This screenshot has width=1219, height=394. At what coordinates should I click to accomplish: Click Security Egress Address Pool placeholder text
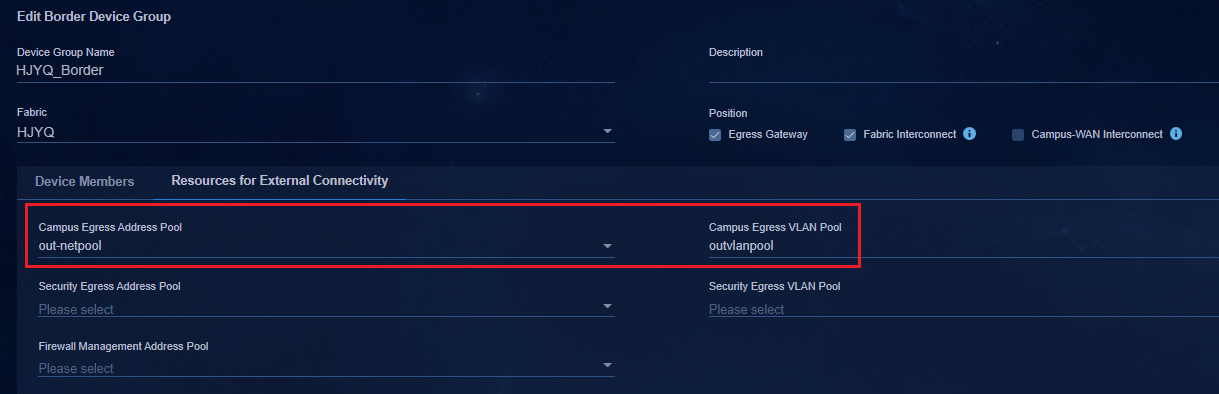(76, 309)
